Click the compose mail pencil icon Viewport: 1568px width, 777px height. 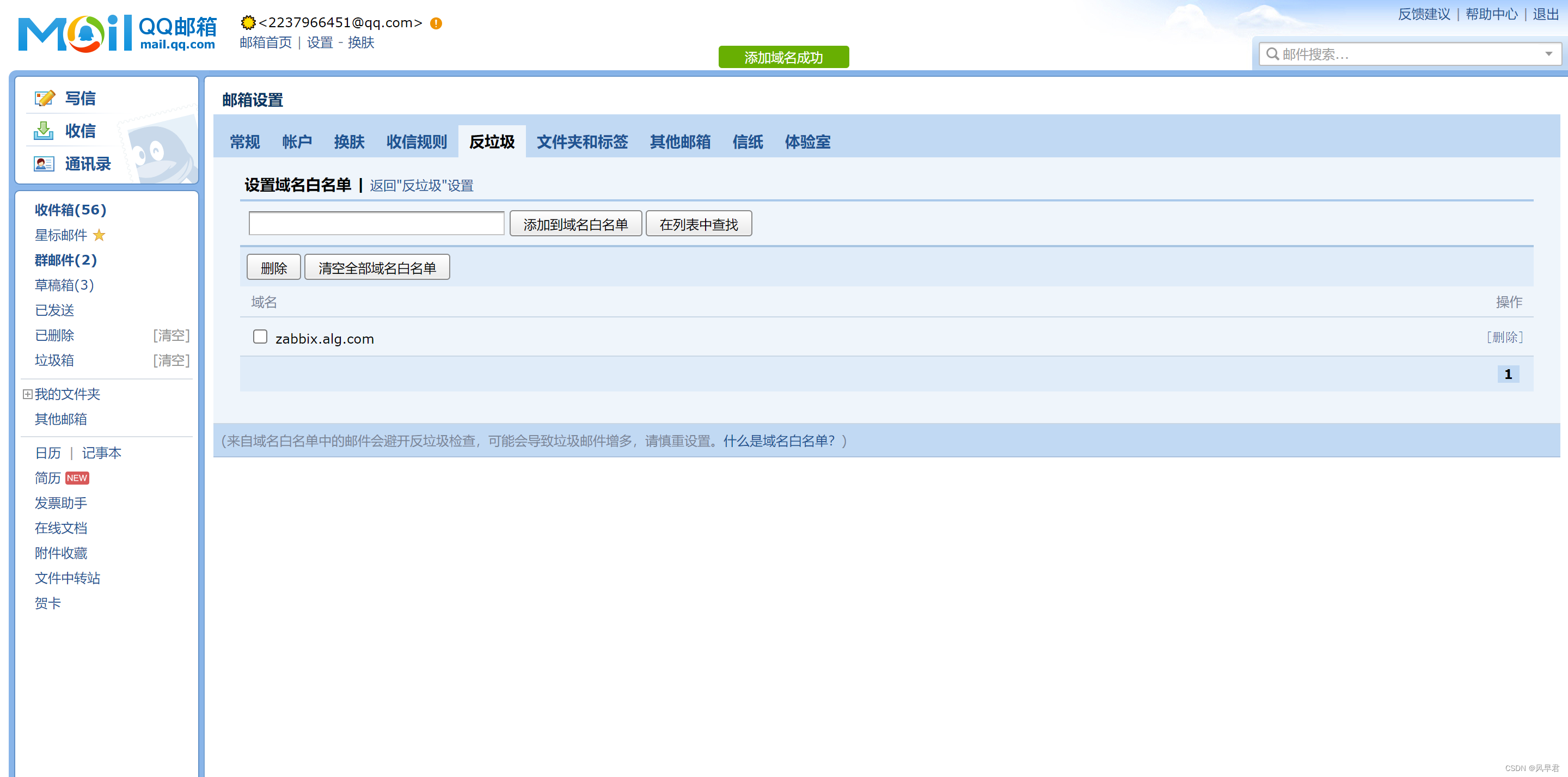[45, 98]
